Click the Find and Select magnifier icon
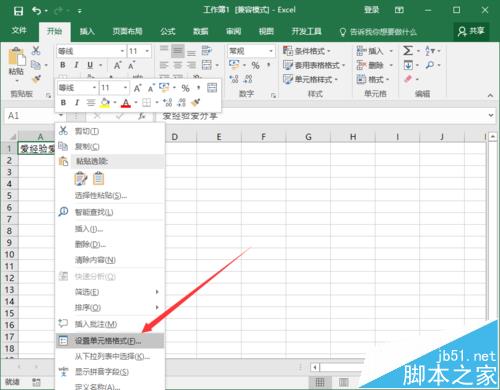This screenshot has height=390, width=500. (430, 65)
